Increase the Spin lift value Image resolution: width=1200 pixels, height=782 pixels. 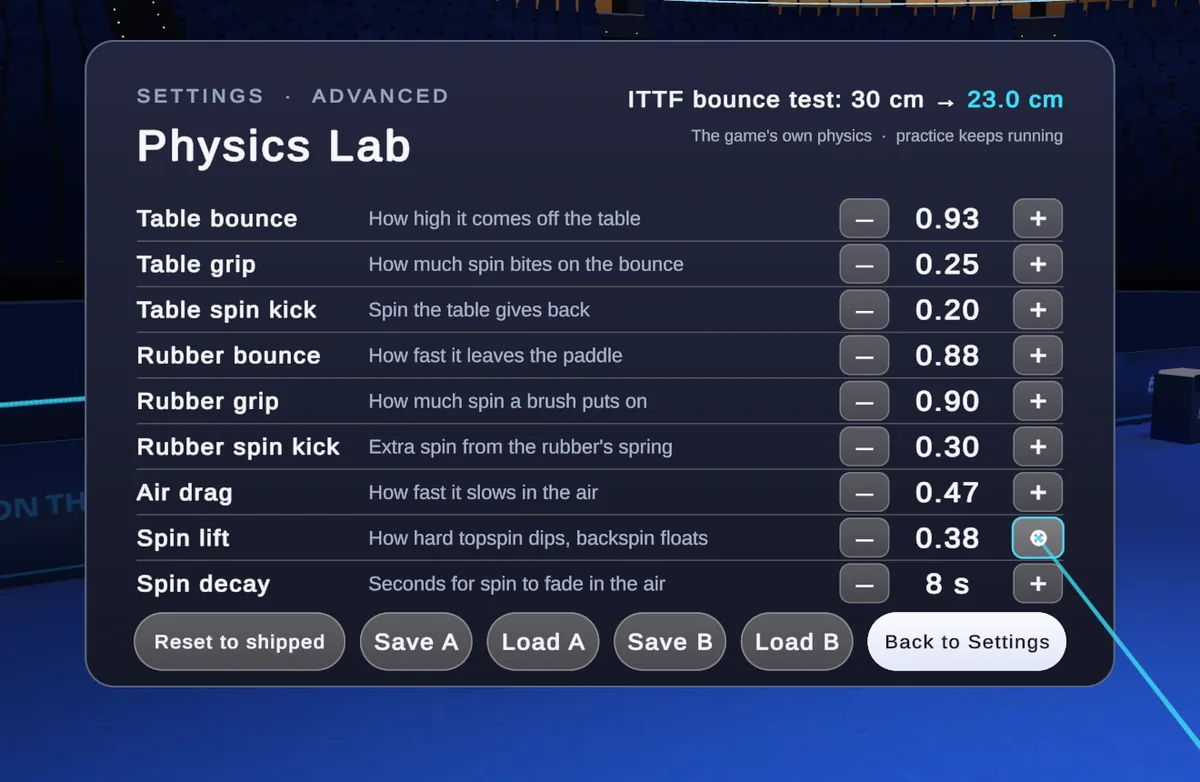pos(1038,538)
